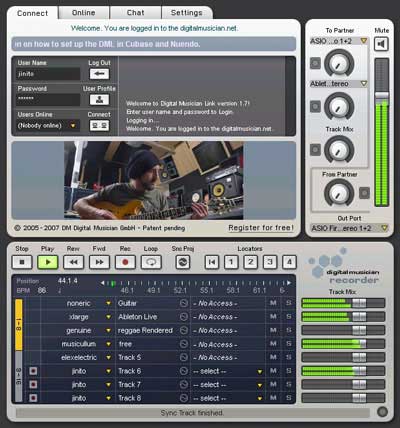
Task: Click the Stop transport button
Action: (22, 262)
